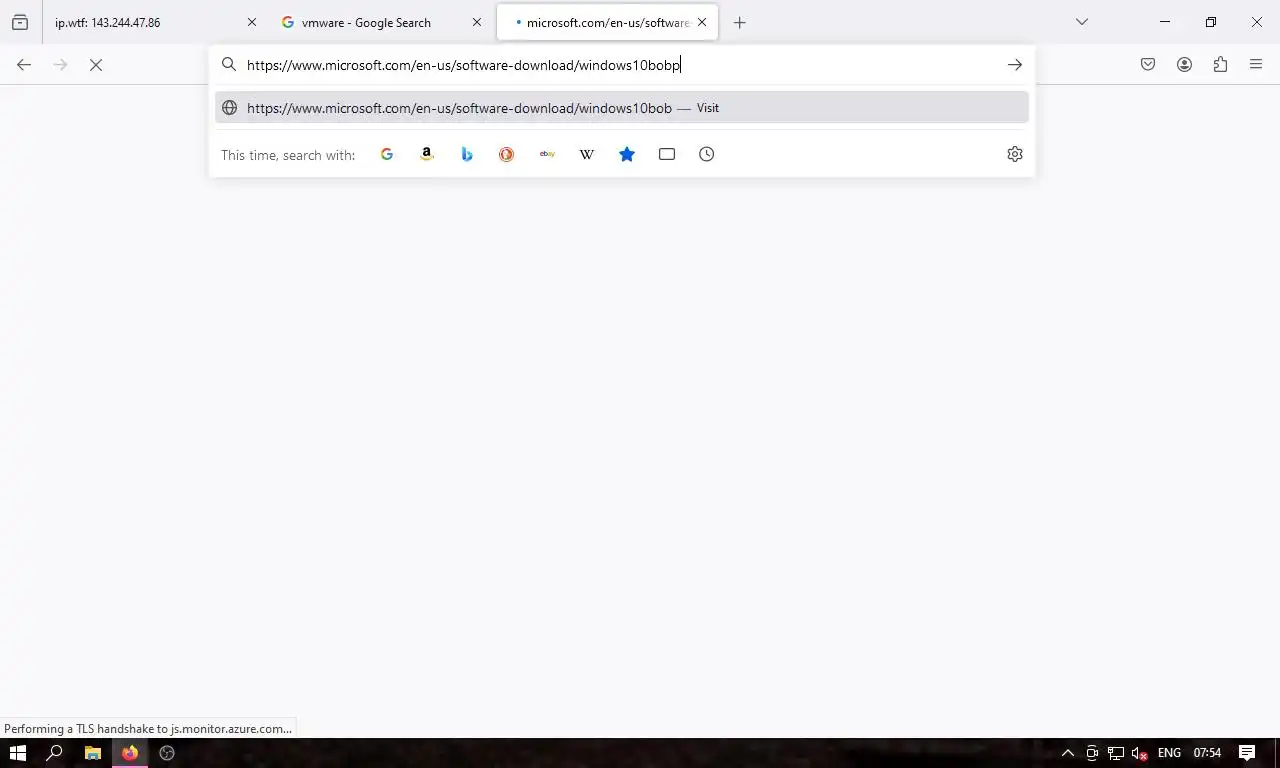Open File Explorer from taskbar
1280x768 pixels.
(92, 753)
